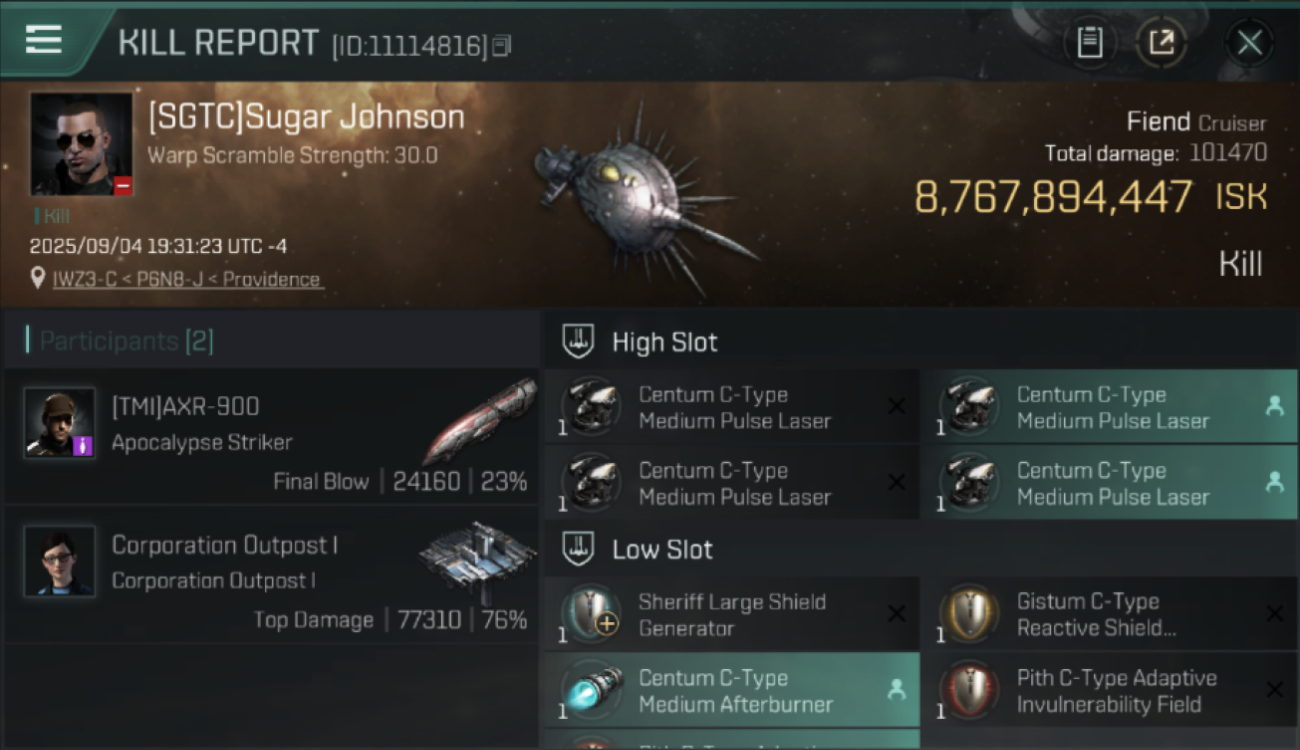Open Sugar Johnson's portrait
The height and width of the screenshot is (750, 1300).
(81, 144)
